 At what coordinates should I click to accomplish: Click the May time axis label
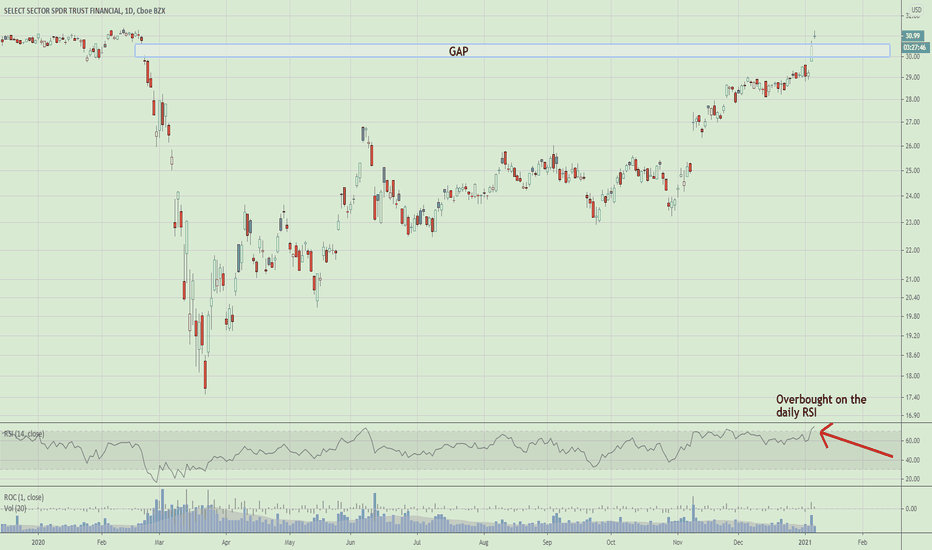point(290,542)
